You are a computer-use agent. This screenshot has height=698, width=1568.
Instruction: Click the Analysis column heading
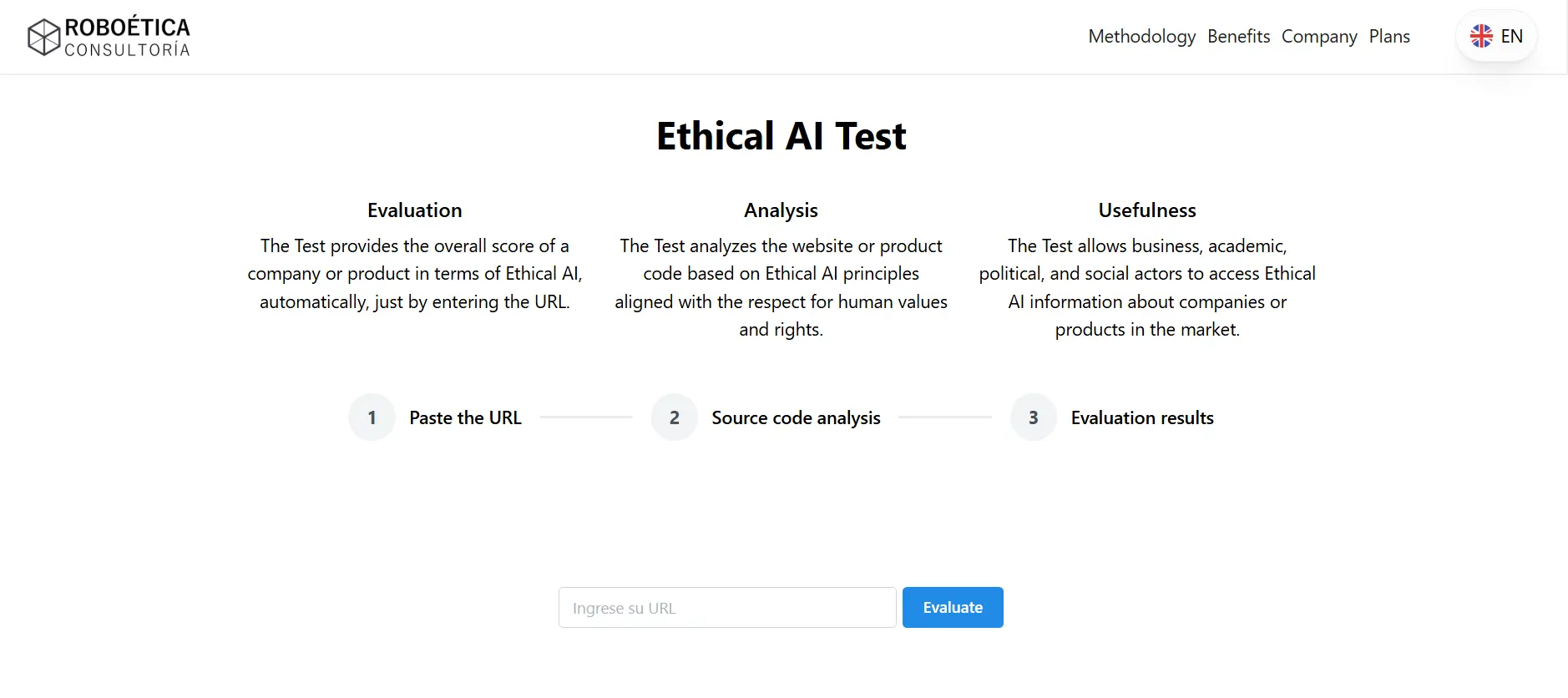(781, 210)
